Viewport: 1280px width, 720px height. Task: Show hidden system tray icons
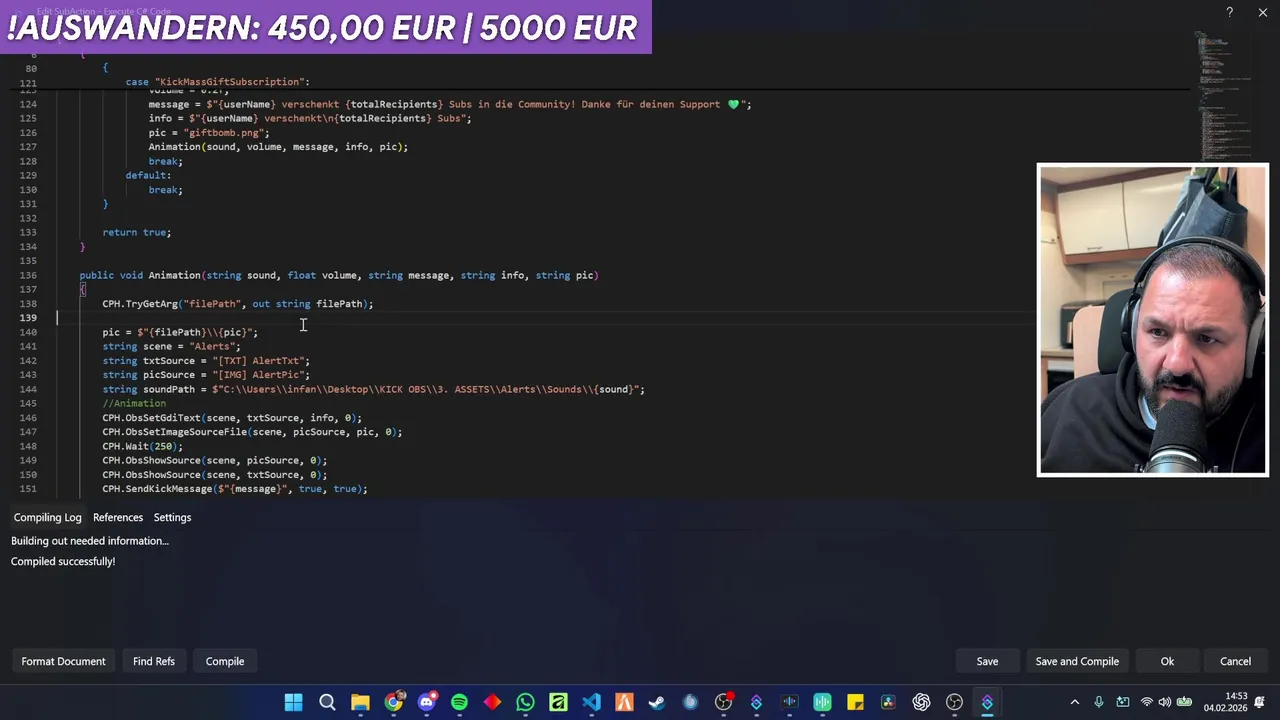pyautogui.click(x=1075, y=702)
